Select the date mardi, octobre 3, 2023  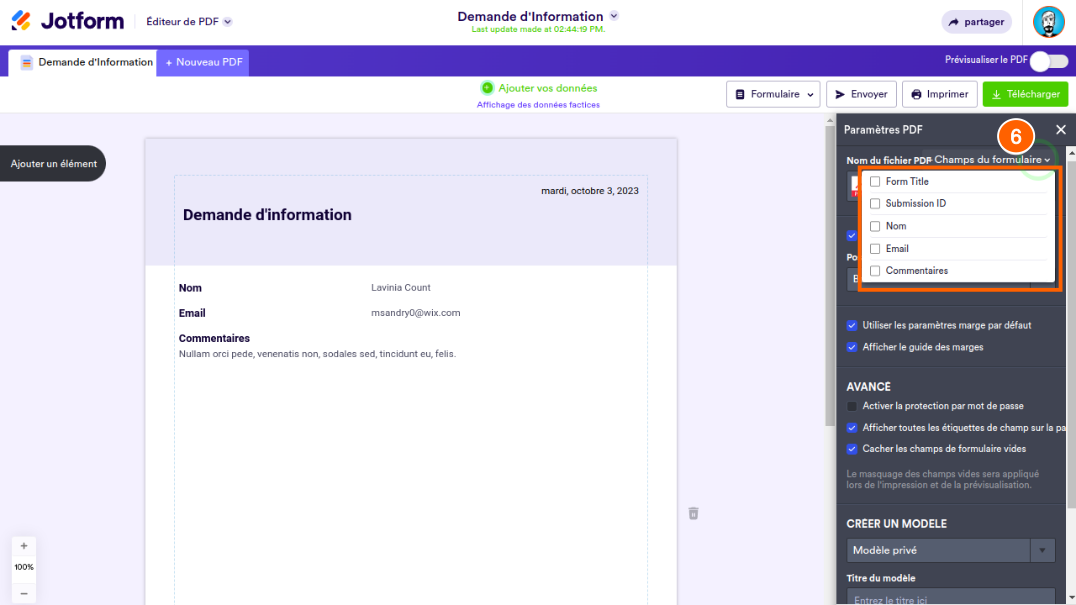tap(589, 191)
